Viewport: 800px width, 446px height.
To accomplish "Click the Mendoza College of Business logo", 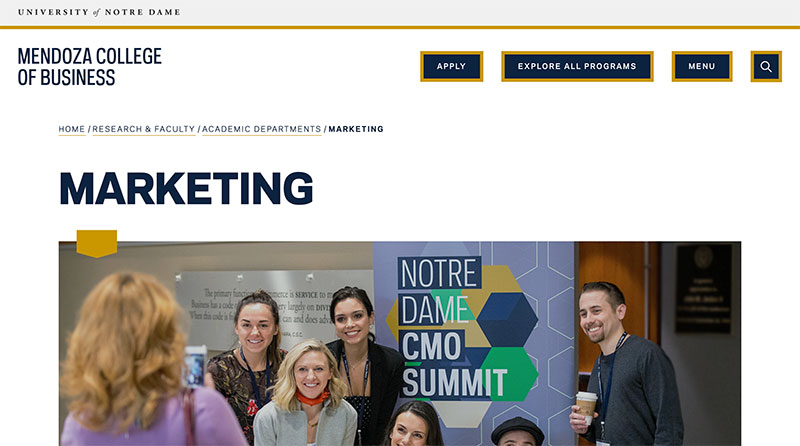I will pyautogui.click(x=90, y=67).
